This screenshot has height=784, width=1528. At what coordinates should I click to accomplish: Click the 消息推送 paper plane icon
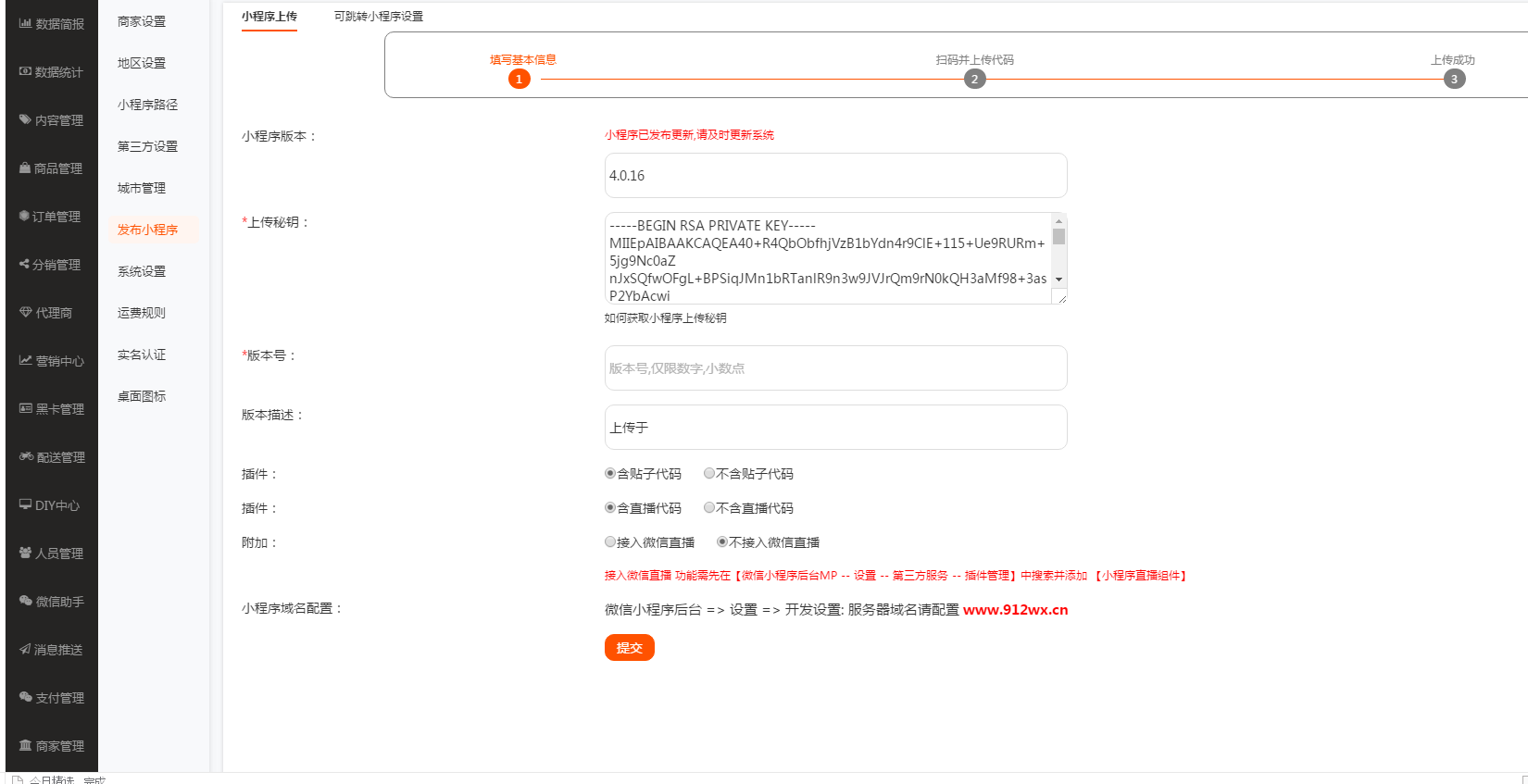pos(25,649)
